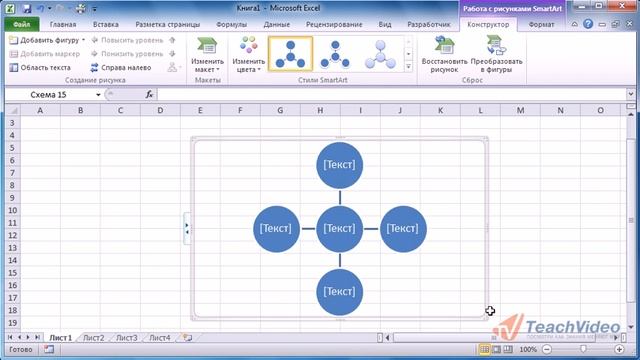Click the Excel Help question mark icon
The height and width of the screenshot is (360, 640).
pos(588,24)
